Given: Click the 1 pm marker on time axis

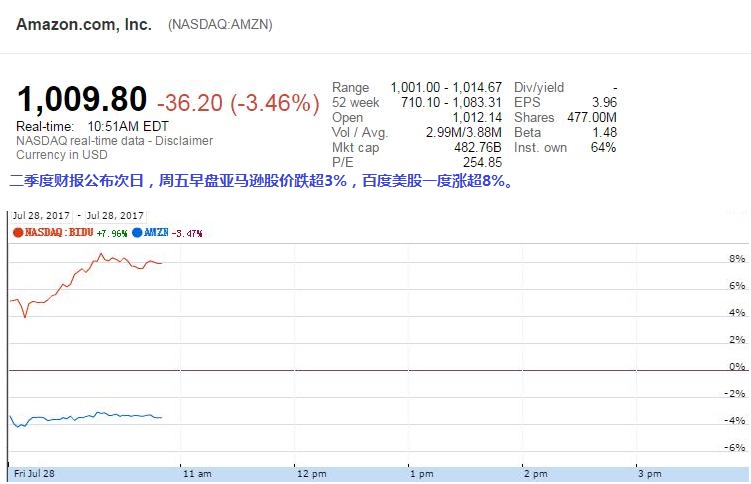Looking at the screenshot, I should 422,474.
